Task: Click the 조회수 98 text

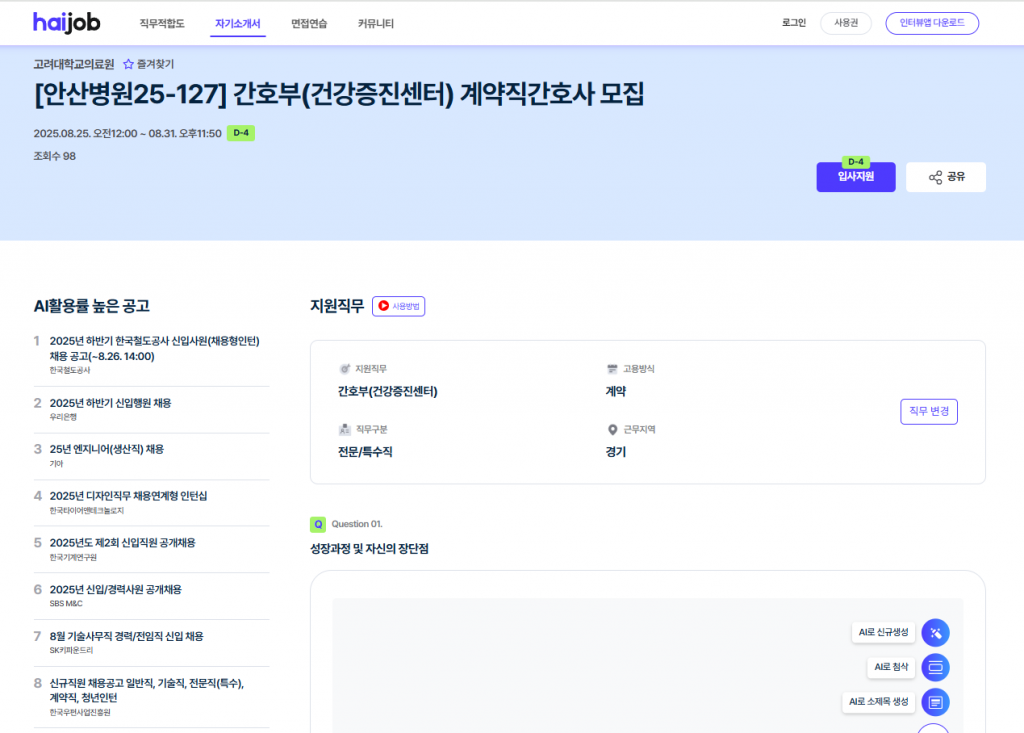Action: [x=55, y=156]
